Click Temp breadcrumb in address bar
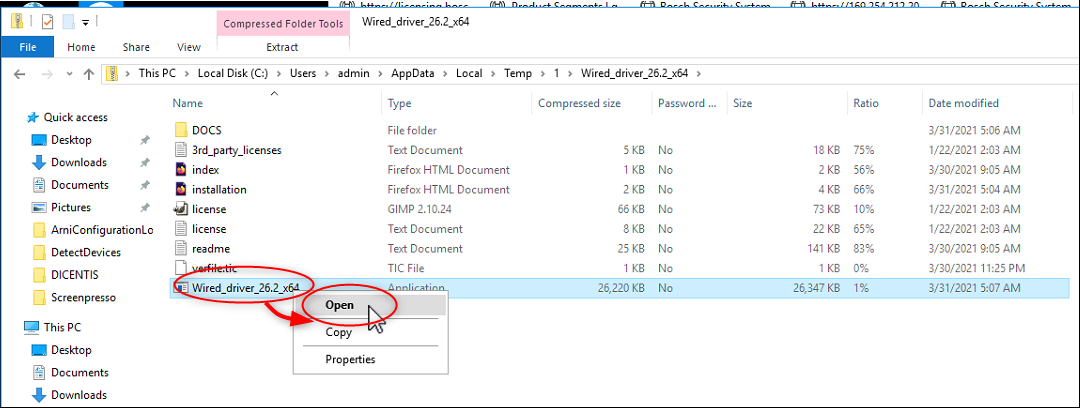 click(x=518, y=73)
